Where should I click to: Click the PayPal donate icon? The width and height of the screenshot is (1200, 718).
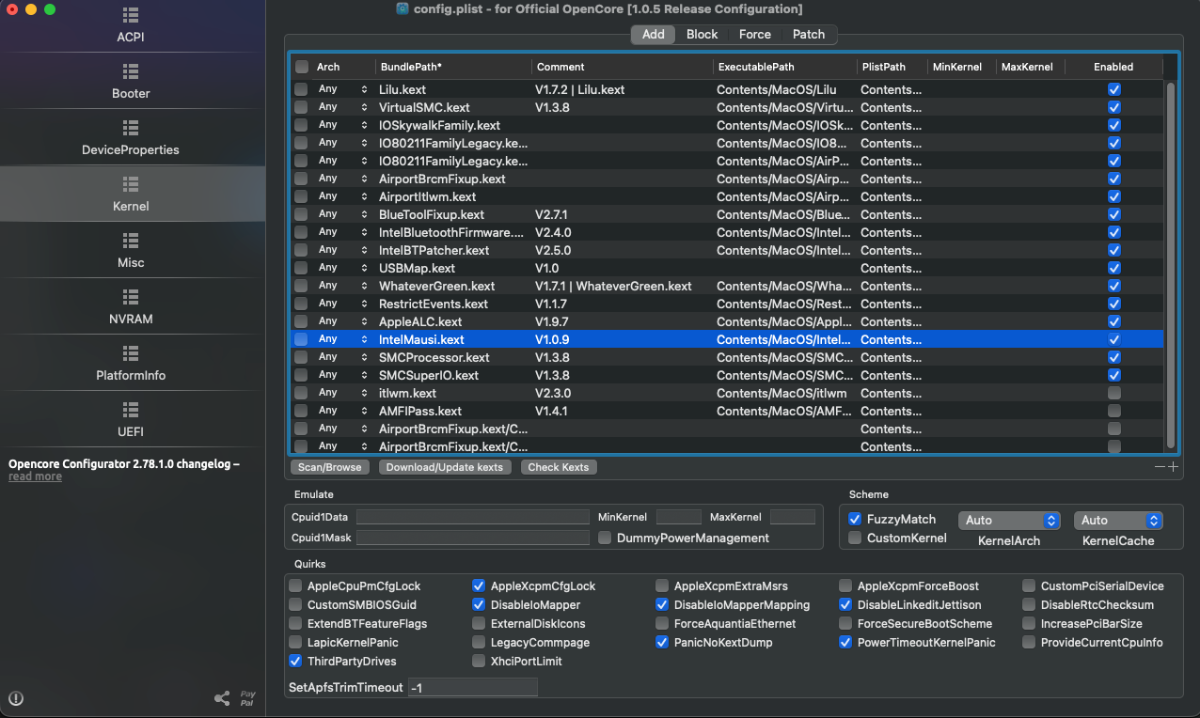[x=247, y=698]
